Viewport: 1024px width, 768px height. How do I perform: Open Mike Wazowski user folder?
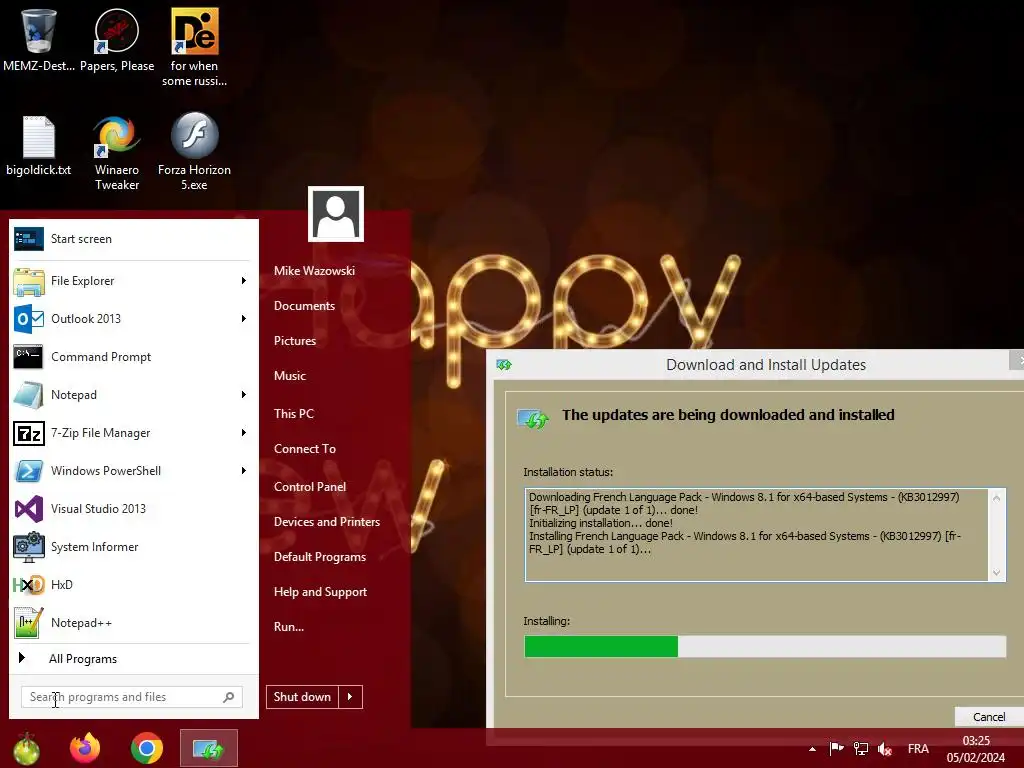314,270
